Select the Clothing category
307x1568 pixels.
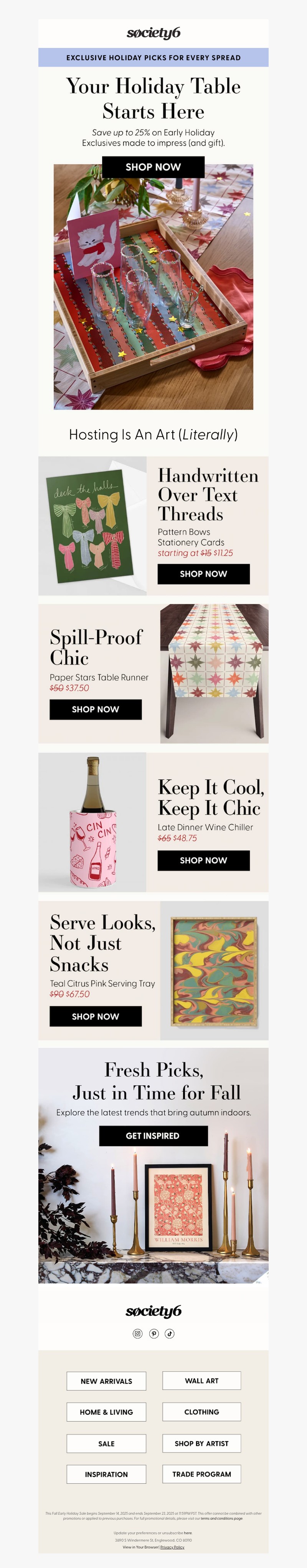click(x=201, y=1412)
